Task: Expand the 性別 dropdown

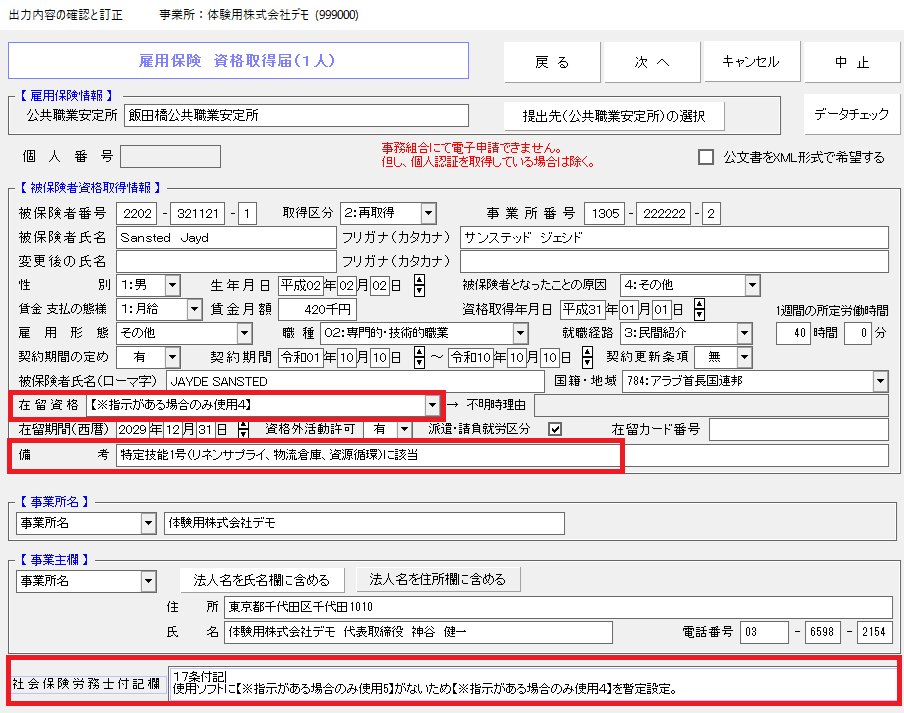Action: [172, 285]
